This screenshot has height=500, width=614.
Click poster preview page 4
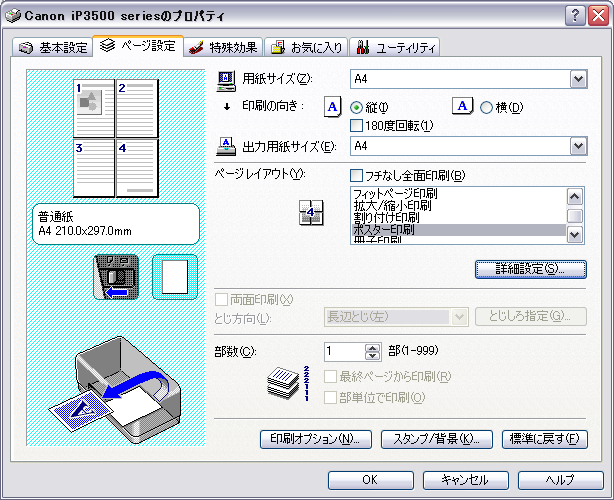(137, 168)
